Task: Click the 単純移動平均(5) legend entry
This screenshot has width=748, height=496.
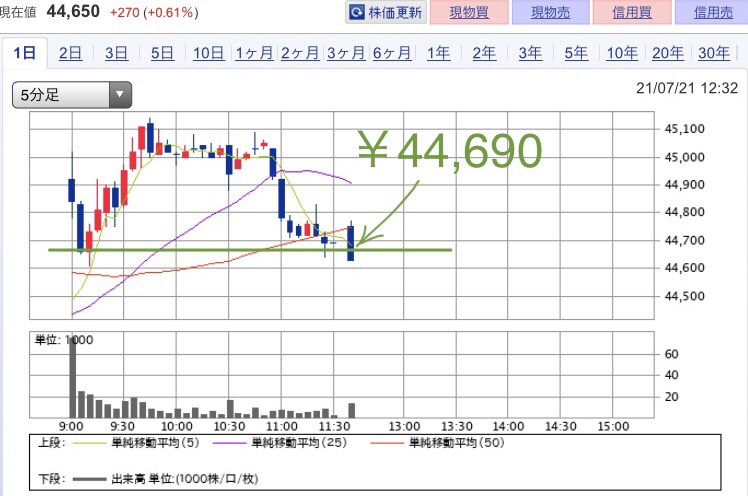Action: click(136, 443)
